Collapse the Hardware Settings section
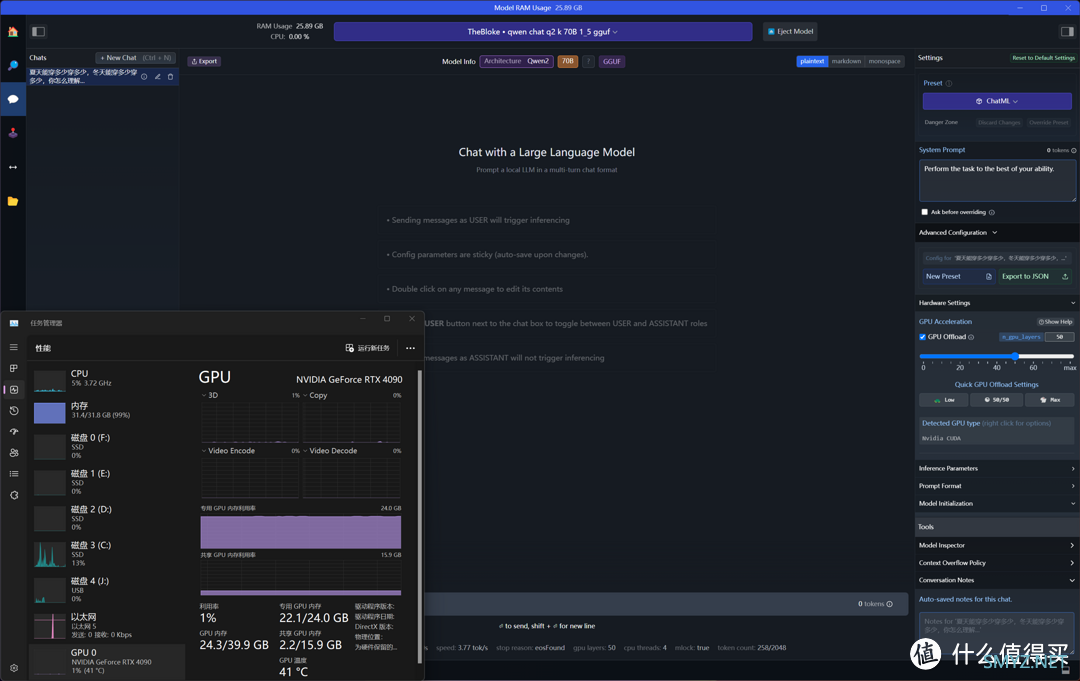This screenshot has height=681, width=1080. coord(997,303)
